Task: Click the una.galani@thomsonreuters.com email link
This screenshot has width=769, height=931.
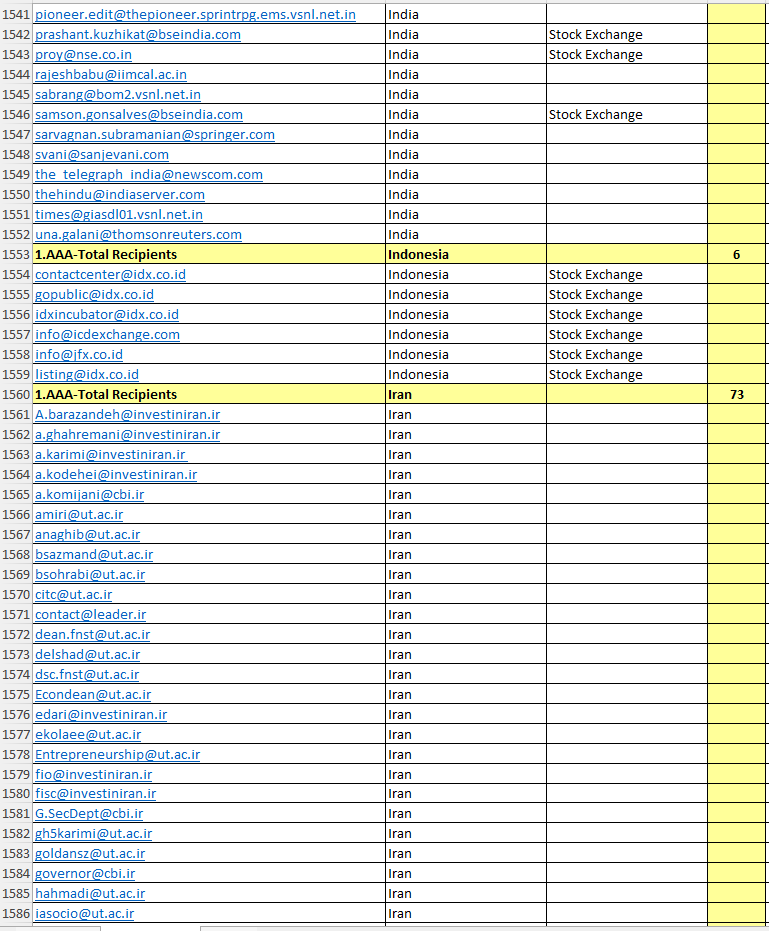Action: coord(138,235)
